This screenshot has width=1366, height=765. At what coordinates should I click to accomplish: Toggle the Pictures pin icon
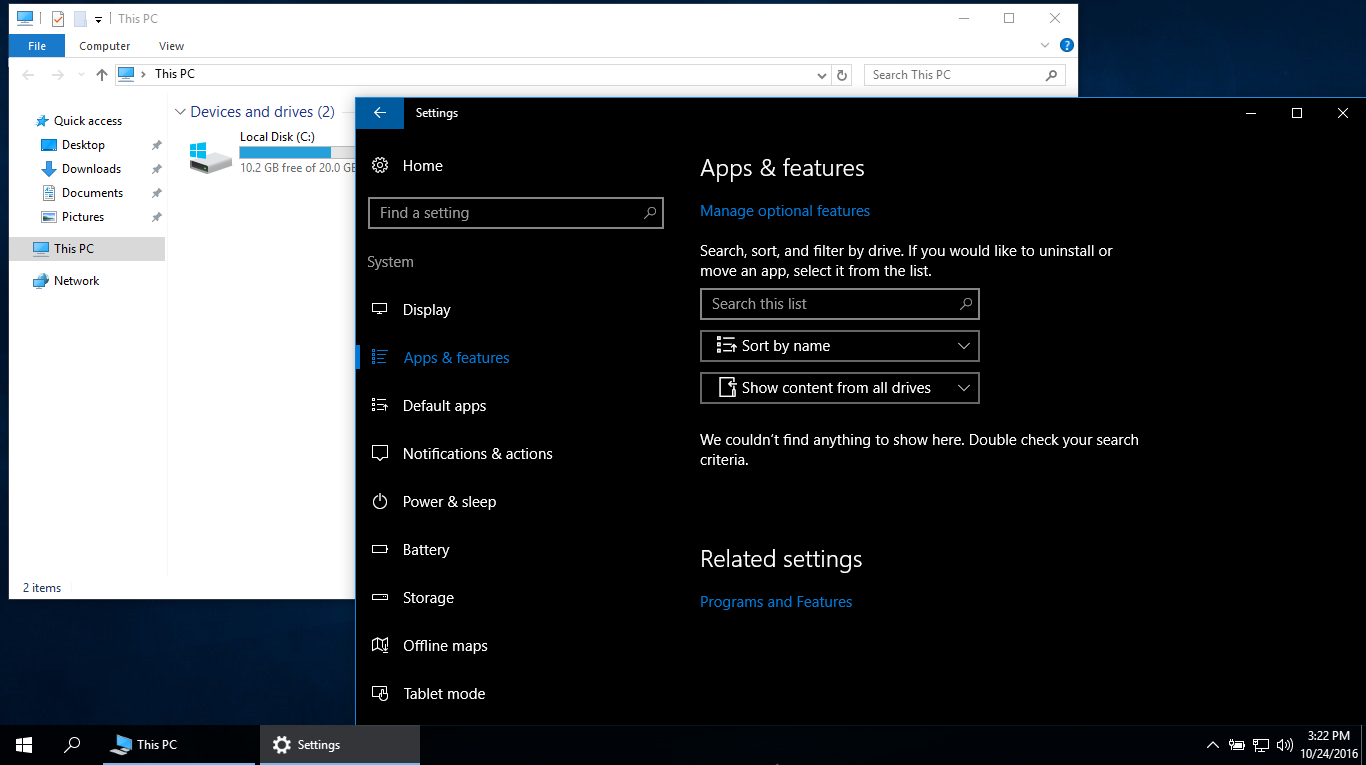(x=156, y=216)
